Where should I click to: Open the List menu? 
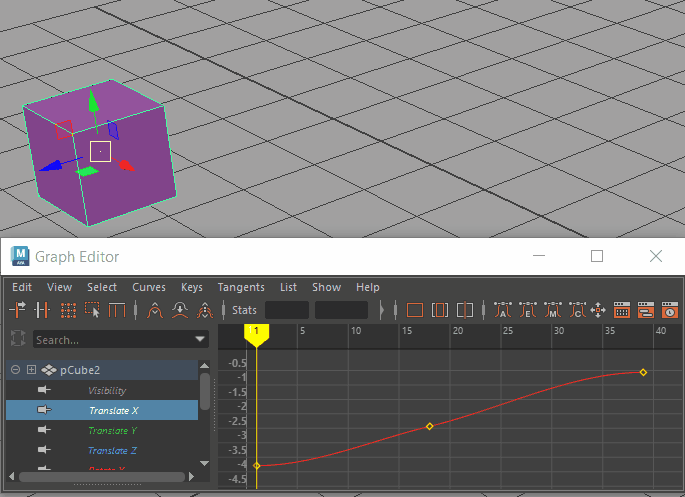(x=288, y=287)
